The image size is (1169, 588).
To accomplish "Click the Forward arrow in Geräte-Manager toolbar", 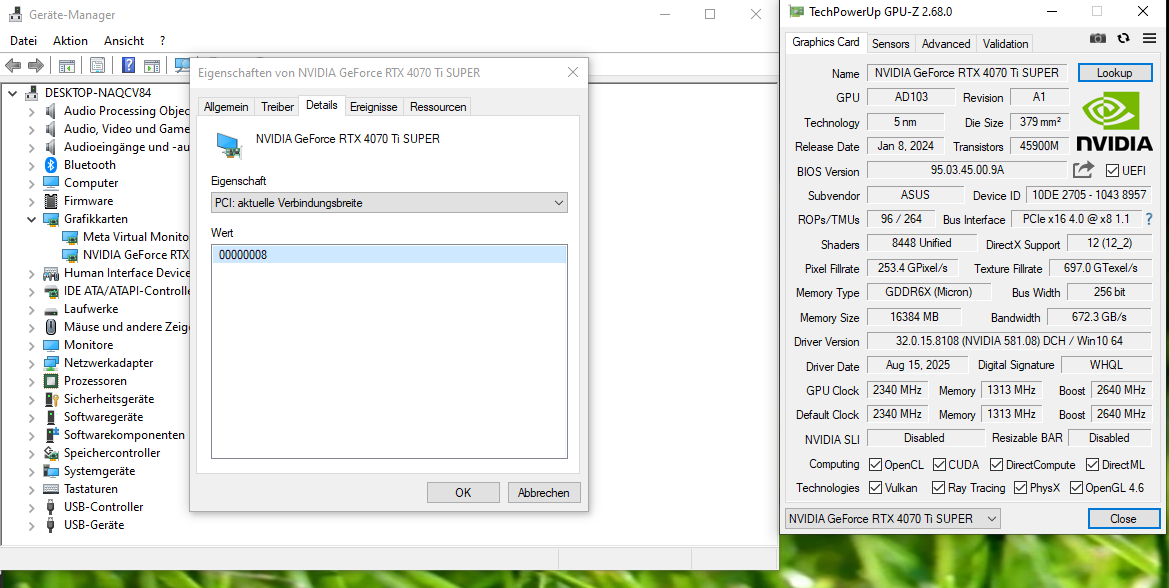I will point(36,66).
